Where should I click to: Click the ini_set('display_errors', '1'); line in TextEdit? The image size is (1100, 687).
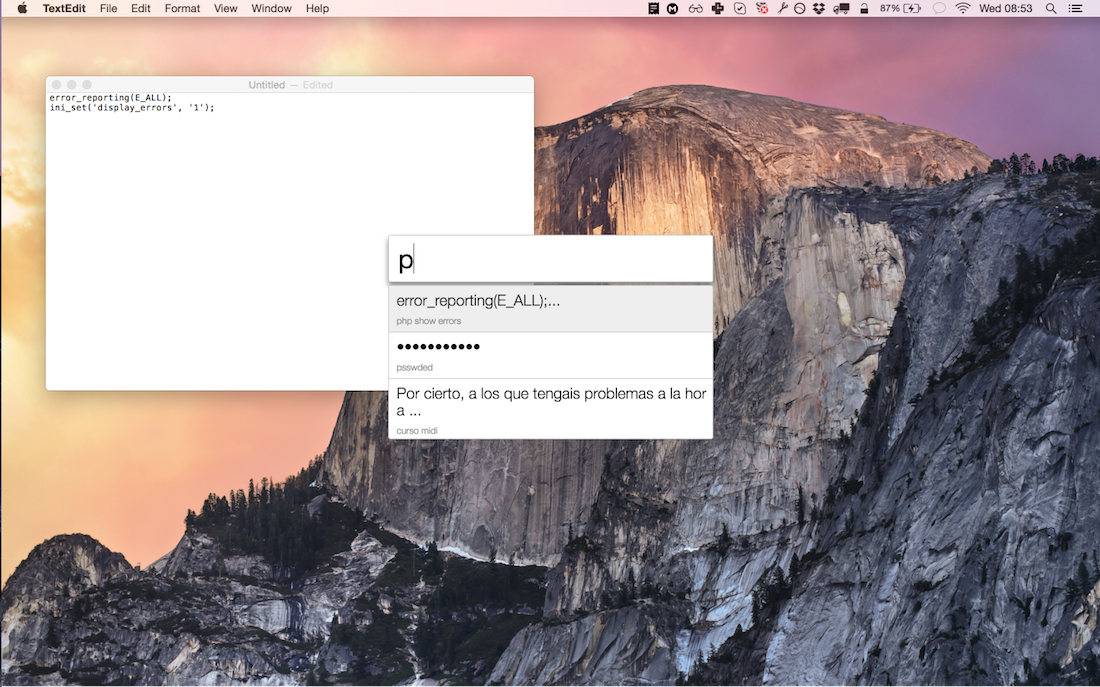click(132, 107)
